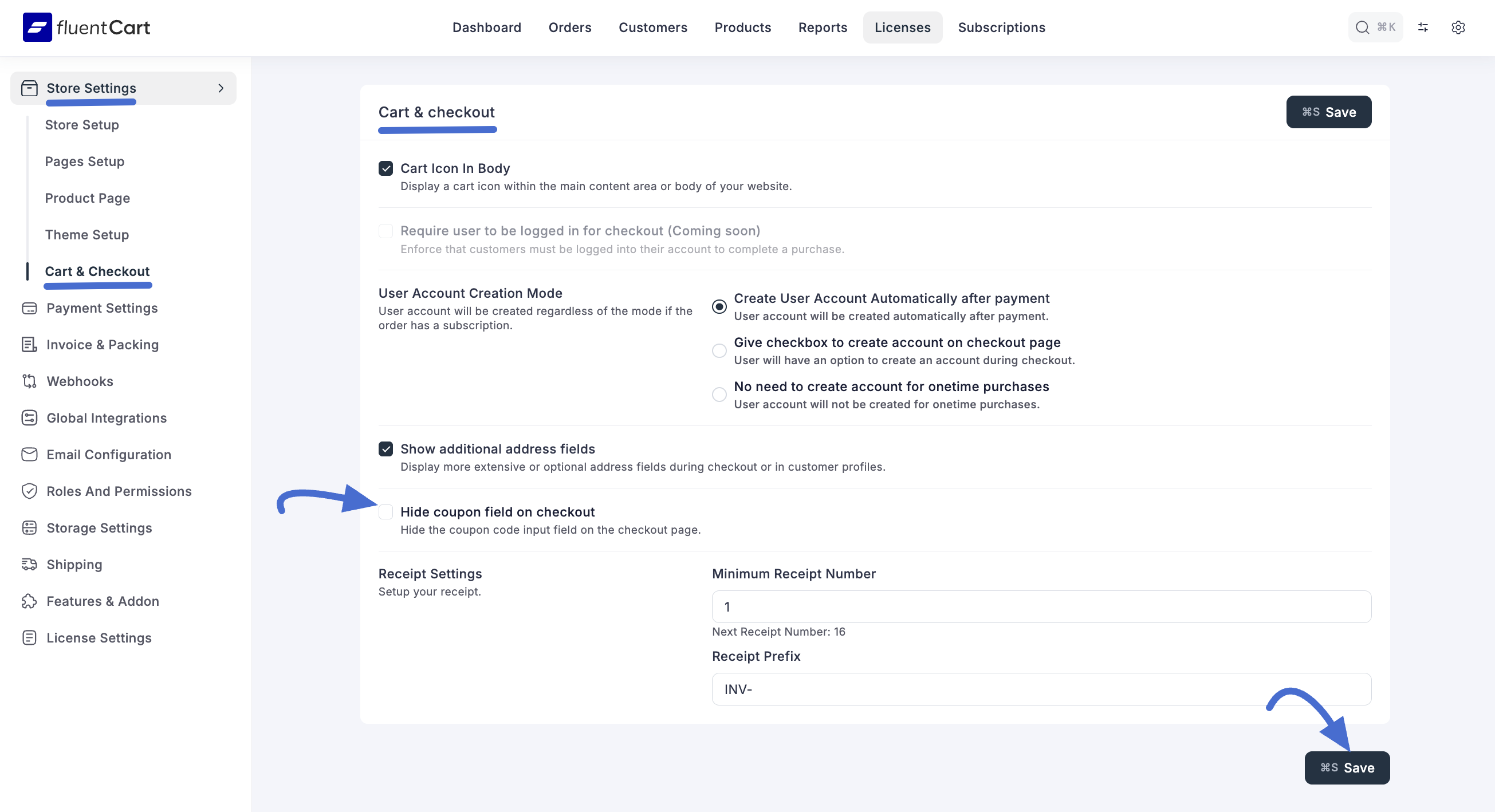Uncheck the Cart Icon In Body checkbox
The height and width of the screenshot is (812, 1495).
pos(385,168)
